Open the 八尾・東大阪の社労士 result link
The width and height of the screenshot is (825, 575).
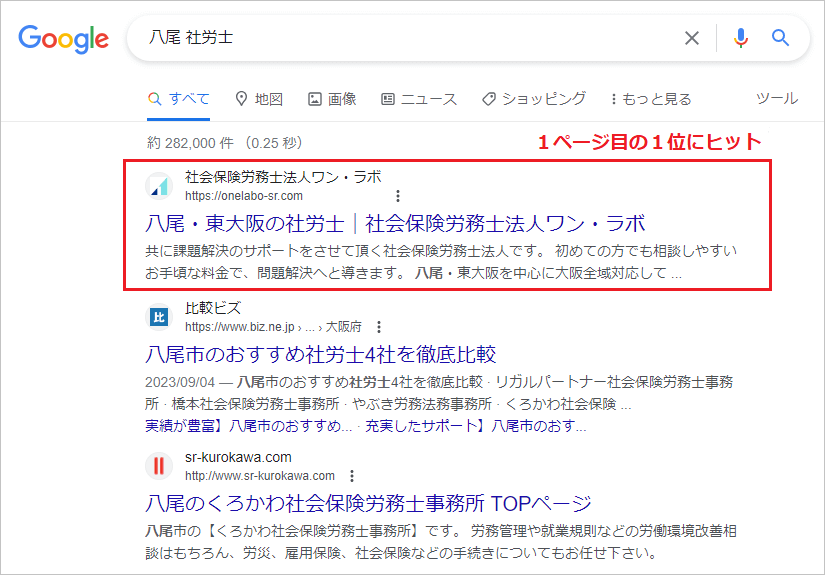(395, 224)
